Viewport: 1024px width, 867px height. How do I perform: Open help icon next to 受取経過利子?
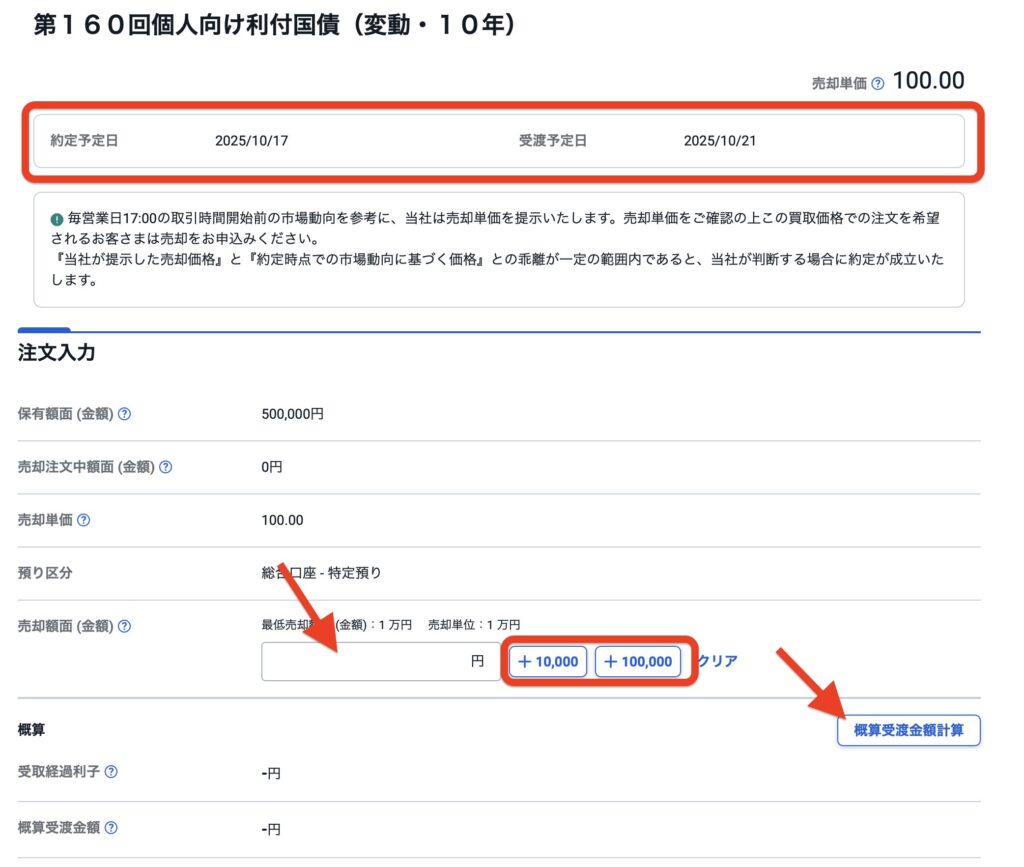[111, 772]
